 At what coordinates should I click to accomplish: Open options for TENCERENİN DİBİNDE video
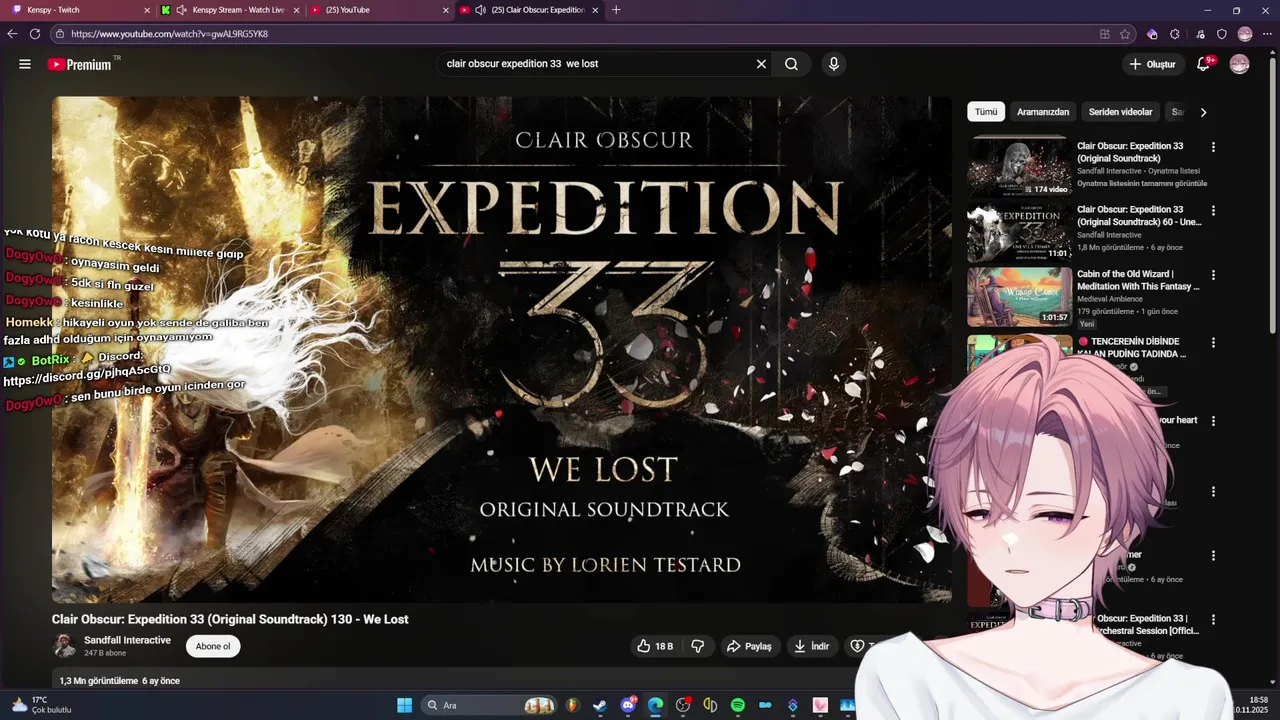coord(1213,342)
